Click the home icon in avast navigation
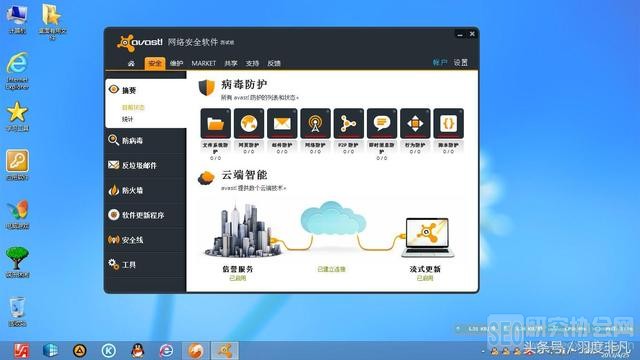Viewport: 640px width, 360px height. (131, 63)
